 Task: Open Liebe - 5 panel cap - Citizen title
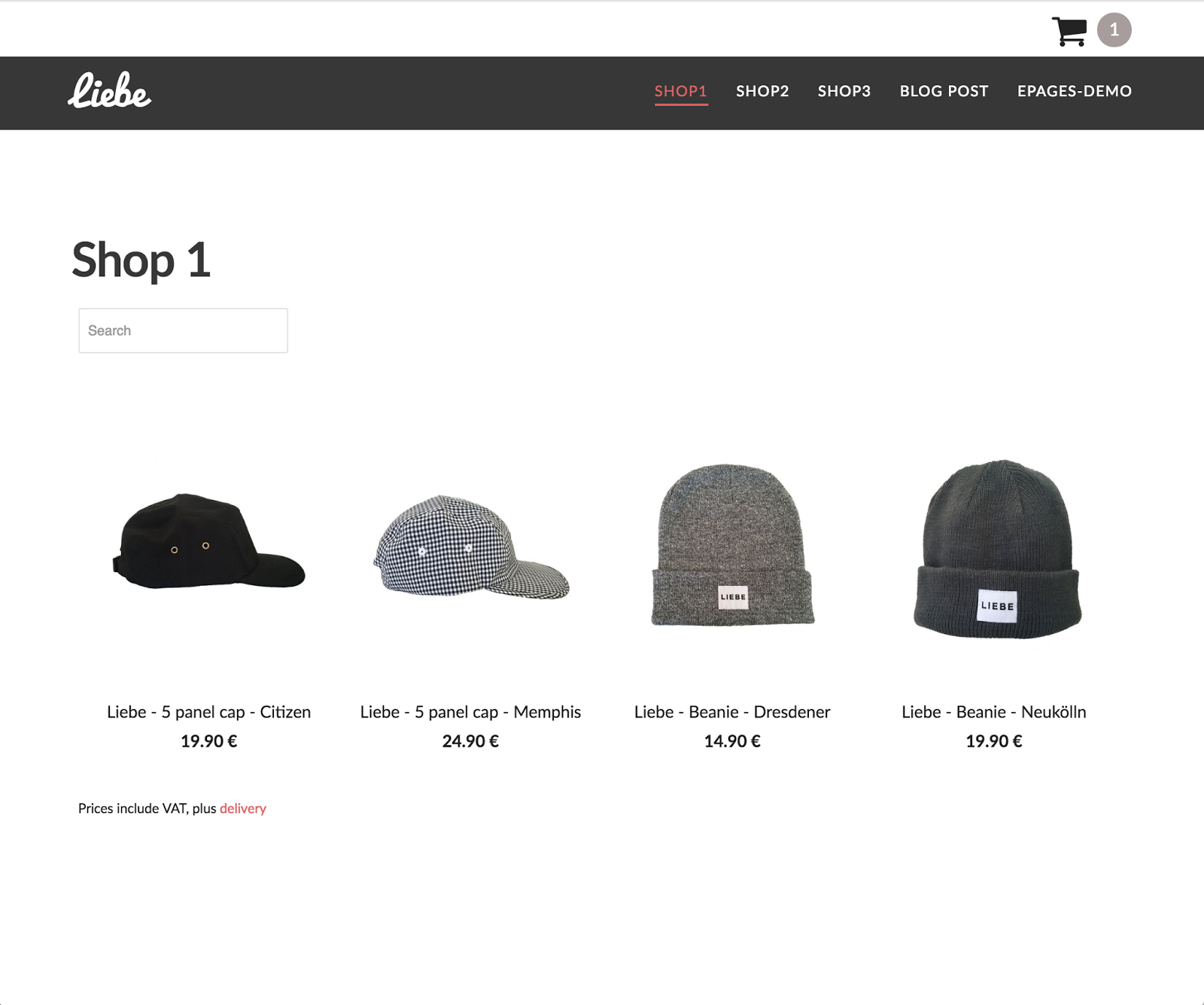pyautogui.click(x=208, y=712)
